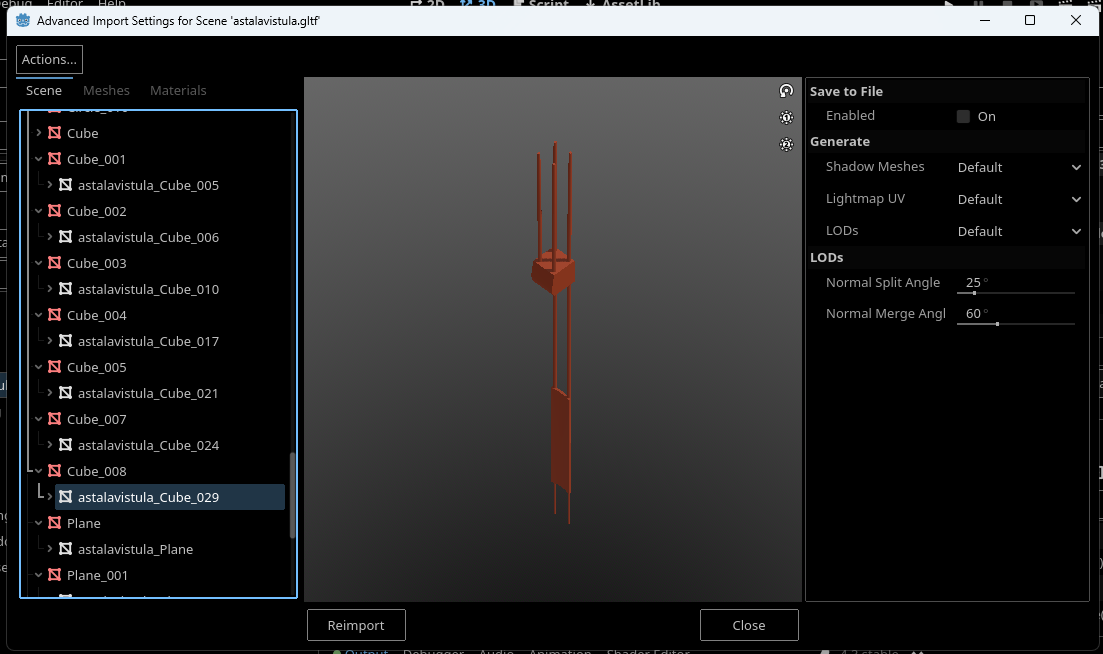Expand astalavistula_Cube_029 mesh node
The width and height of the screenshot is (1103, 654).
point(50,497)
